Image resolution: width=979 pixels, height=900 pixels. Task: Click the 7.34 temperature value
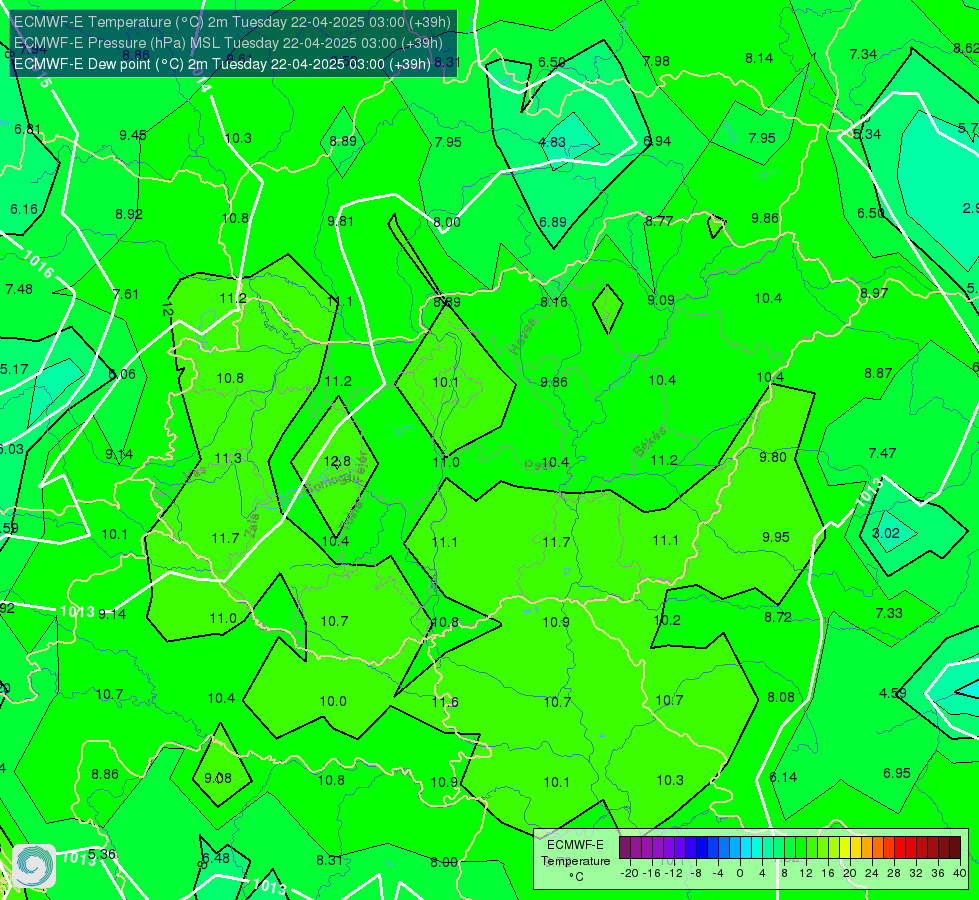(x=863, y=54)
